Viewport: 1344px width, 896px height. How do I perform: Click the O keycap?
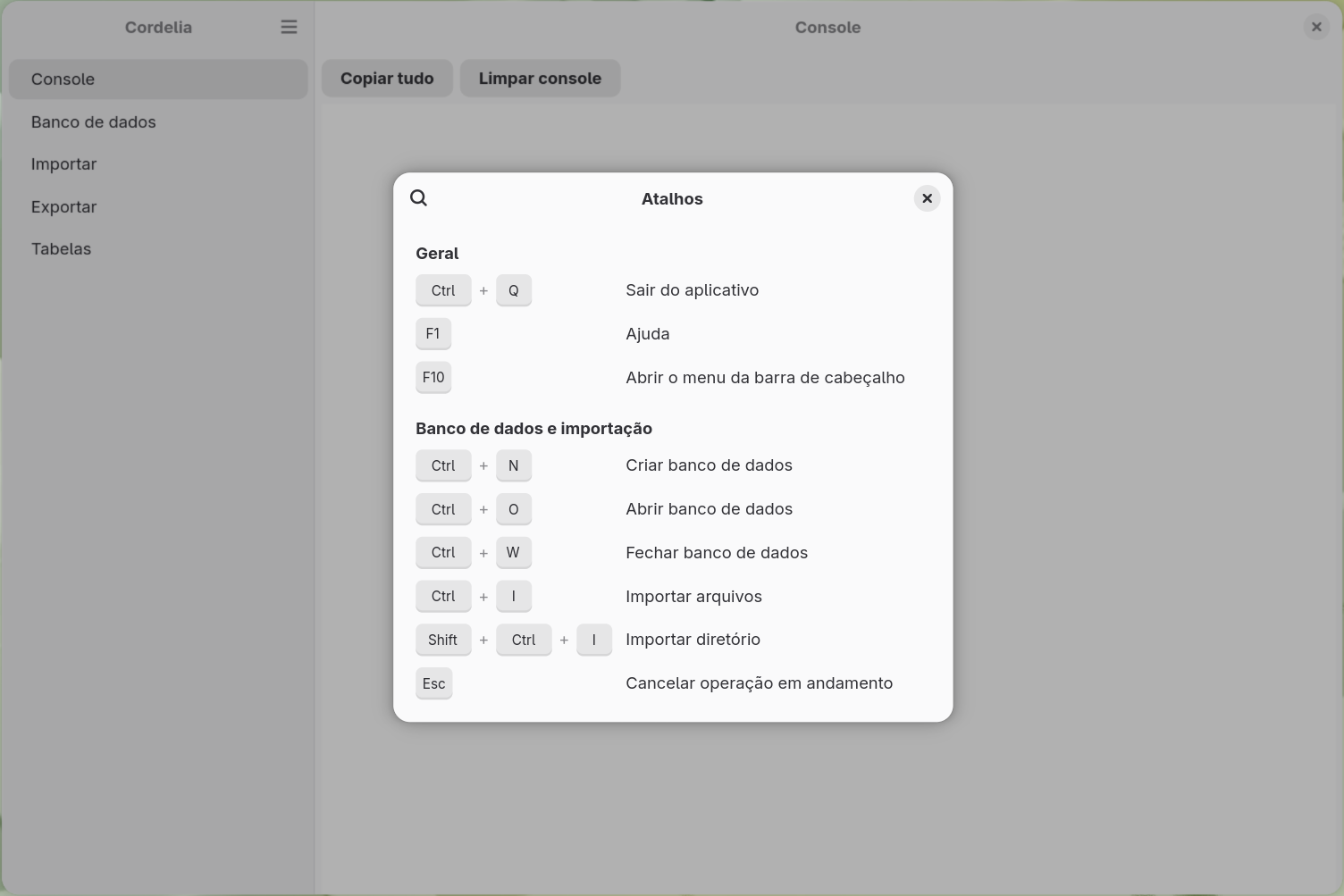point(514,509)
